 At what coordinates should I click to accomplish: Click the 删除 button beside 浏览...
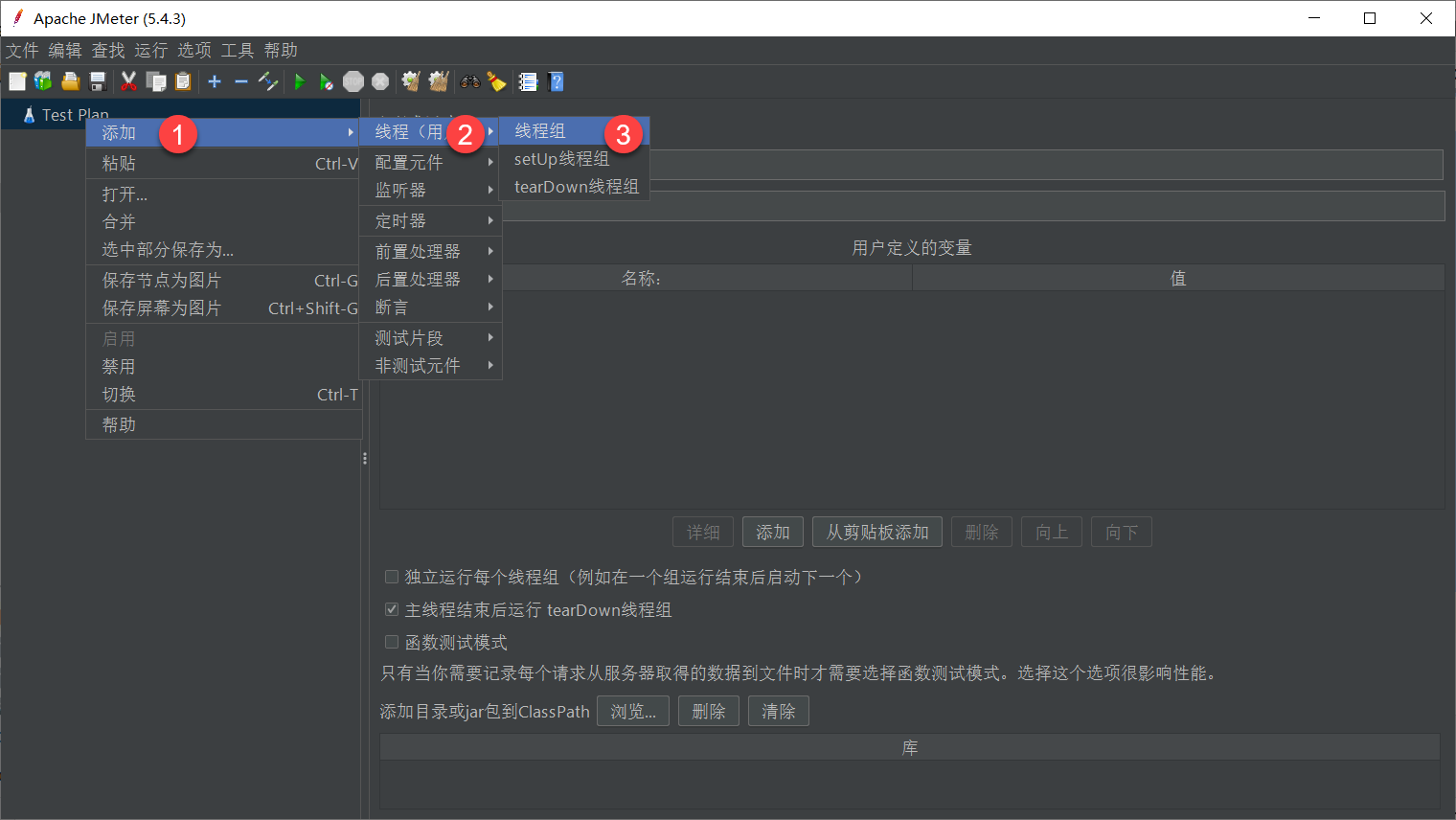click(709, 711)
